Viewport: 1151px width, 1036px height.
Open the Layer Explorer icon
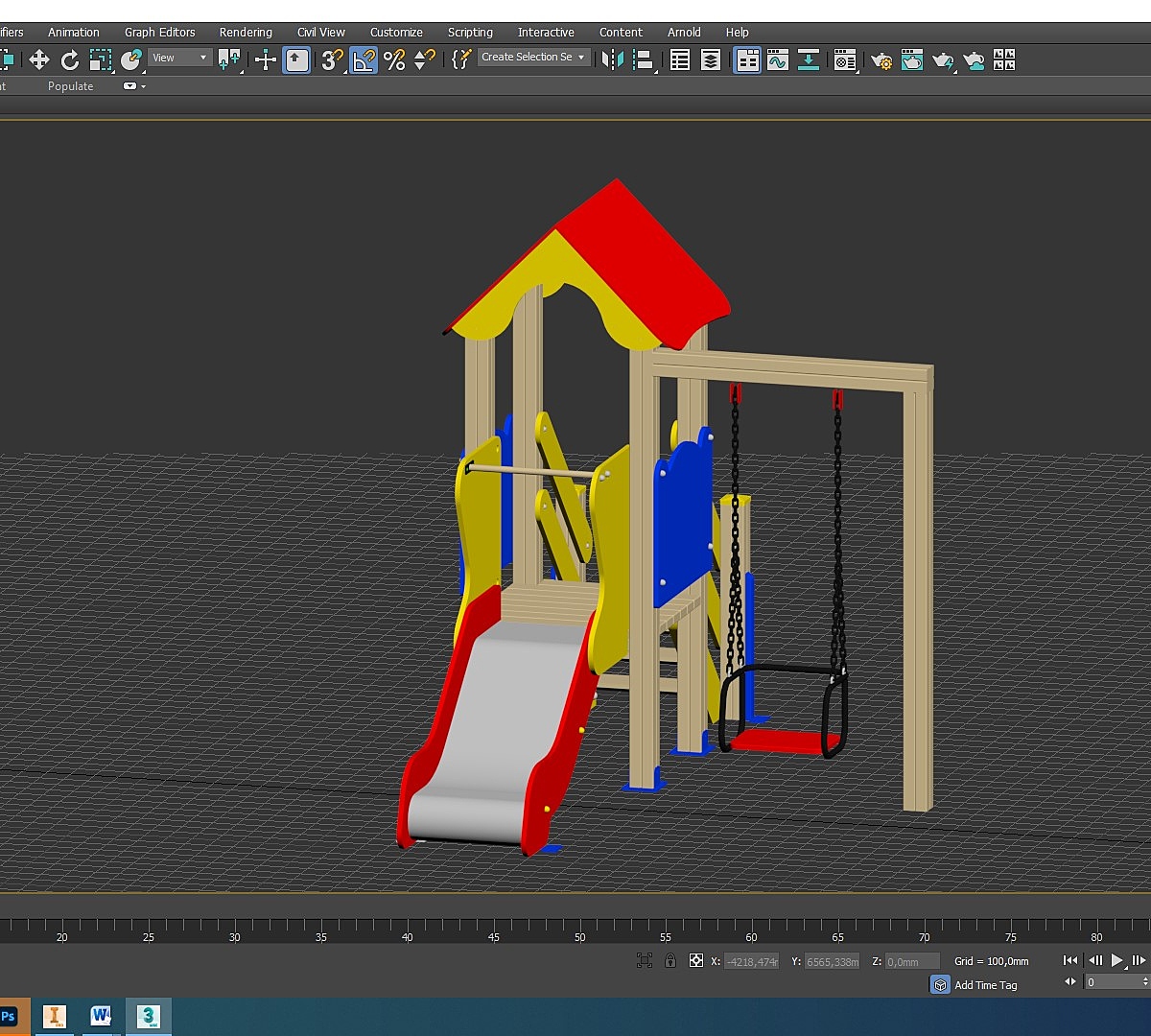[x=711, y=60]
